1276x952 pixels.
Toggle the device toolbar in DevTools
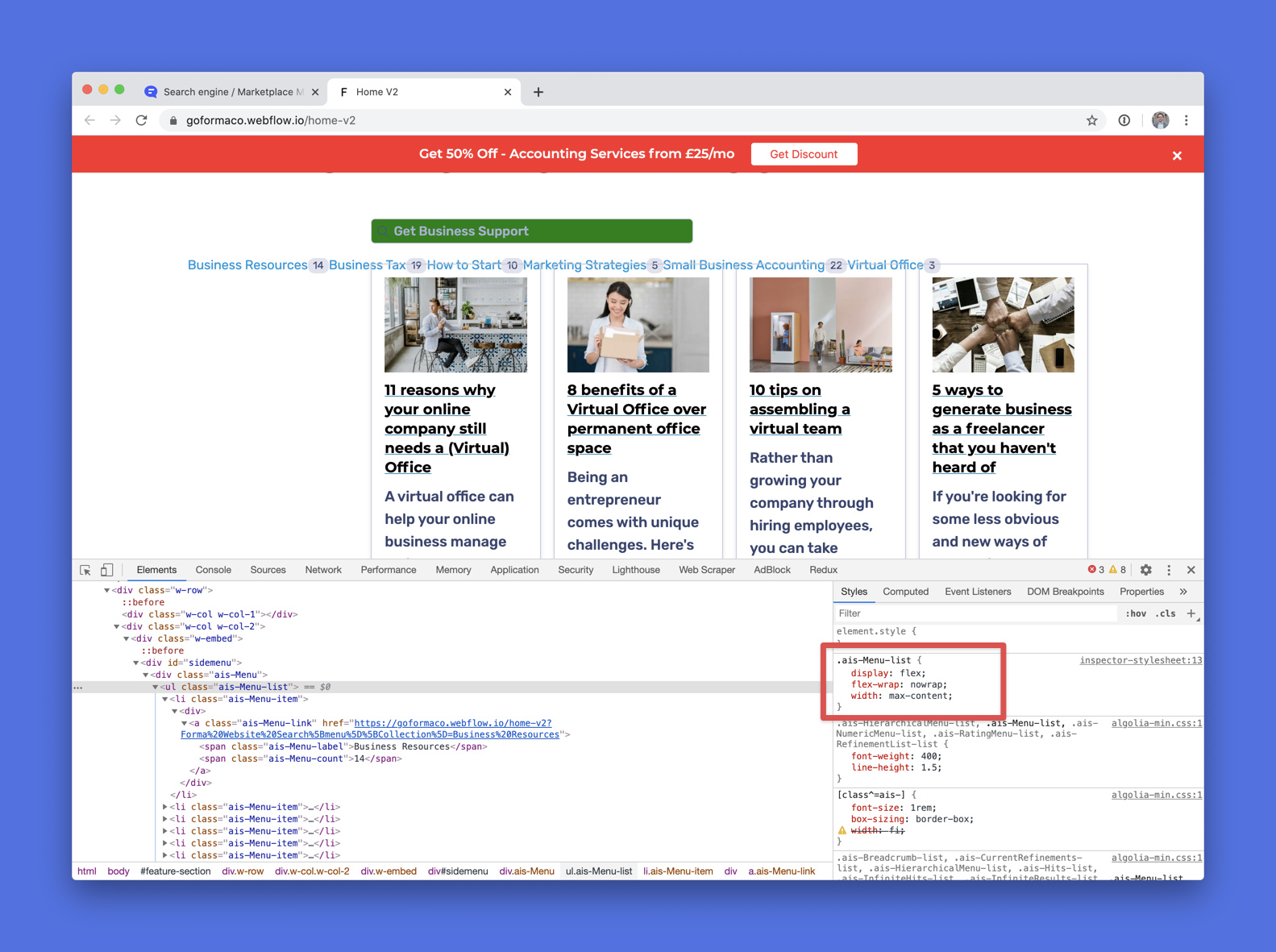[x=106, y=570]
